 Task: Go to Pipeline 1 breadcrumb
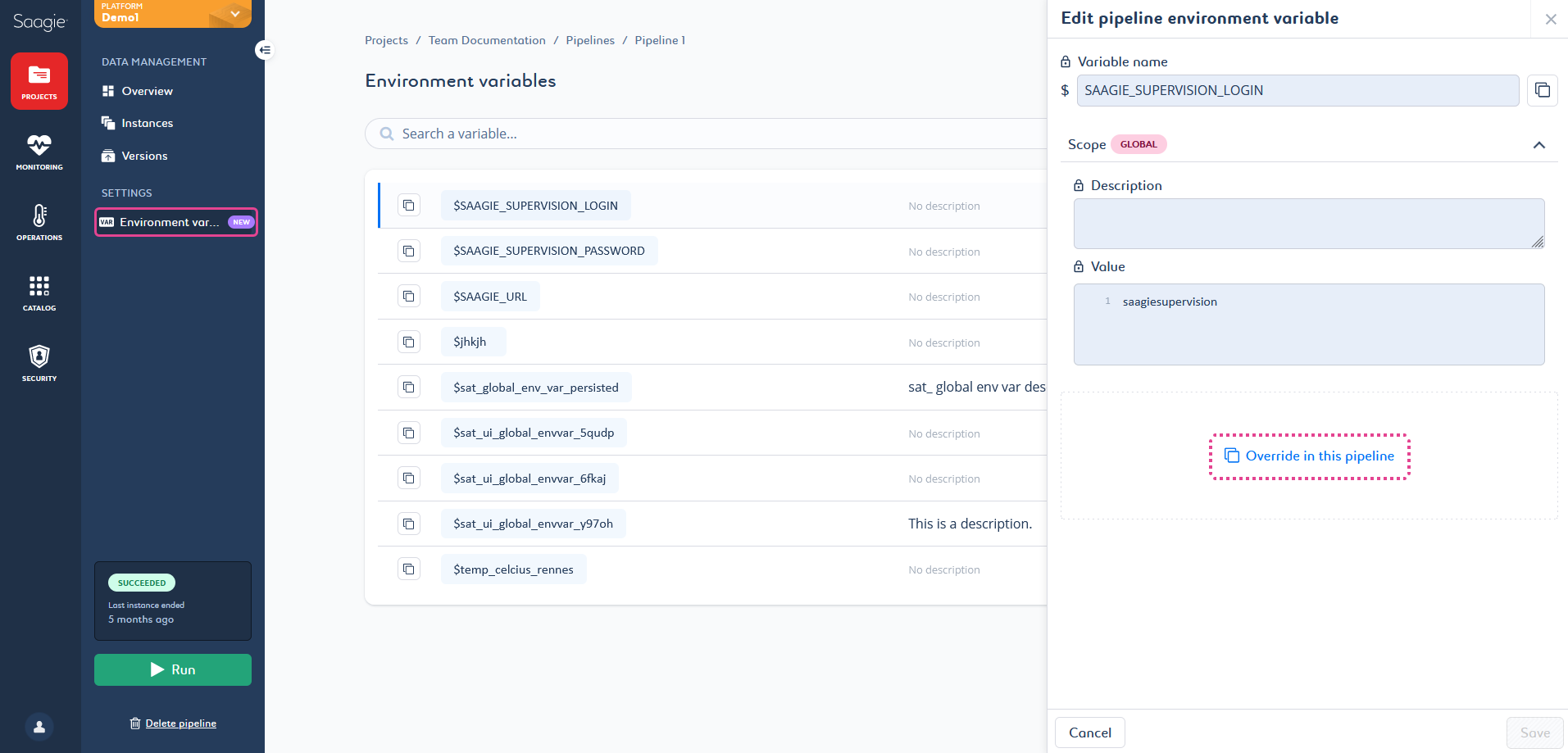pos(660,40)
